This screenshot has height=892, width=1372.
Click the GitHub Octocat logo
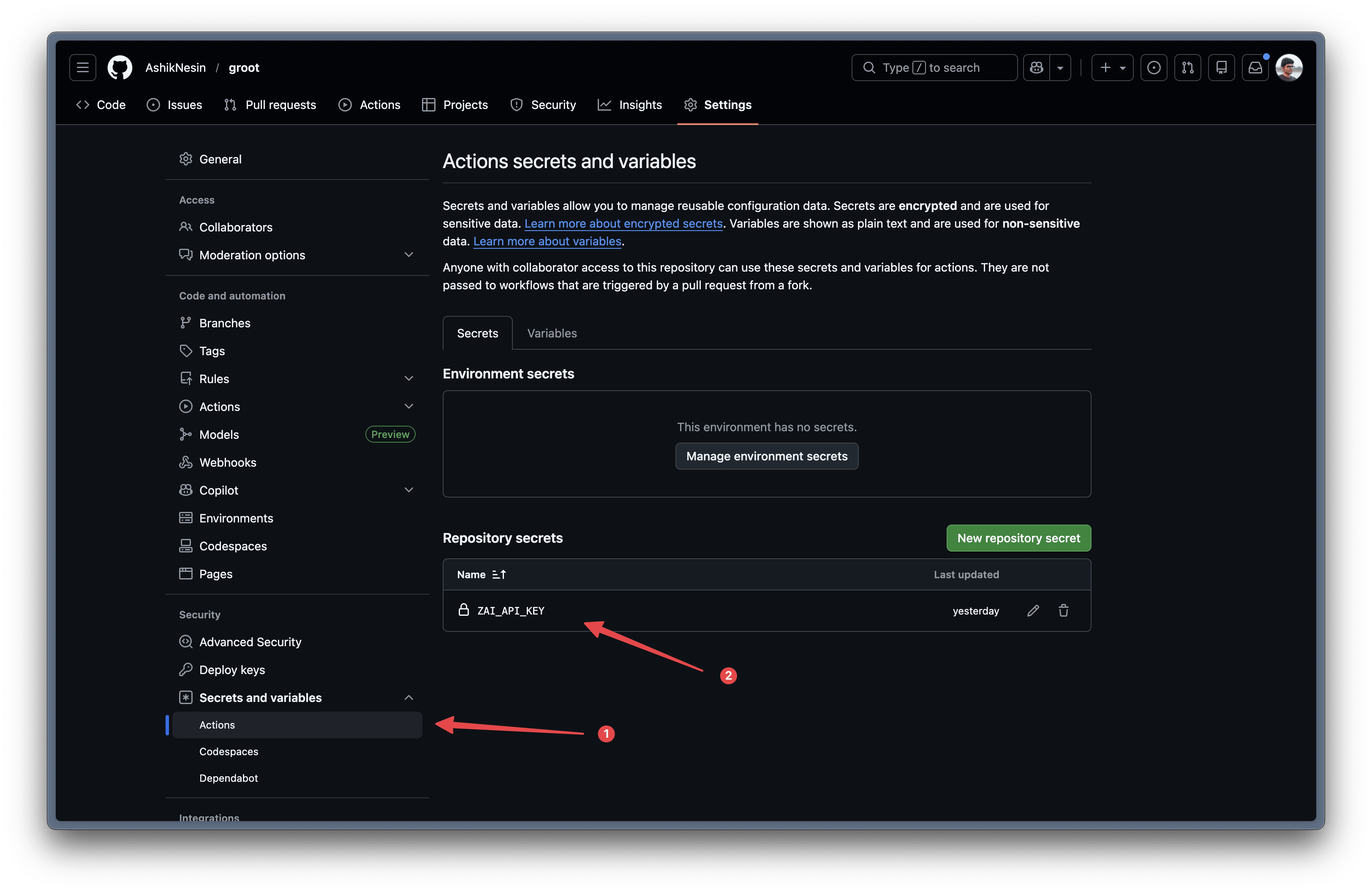click(120, 68)
